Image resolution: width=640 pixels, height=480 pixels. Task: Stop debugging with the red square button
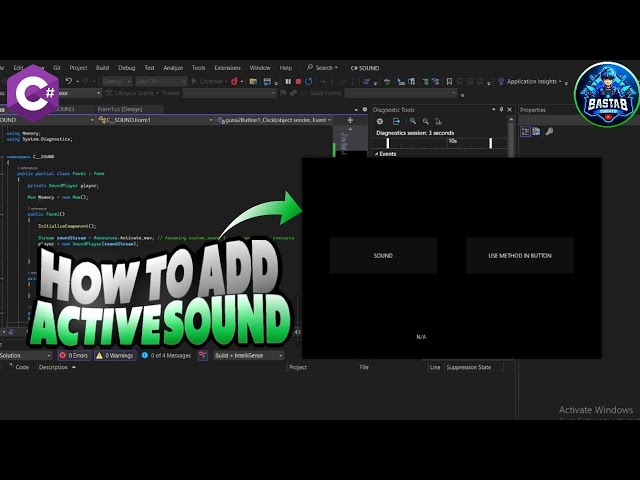tap(298, 82)
